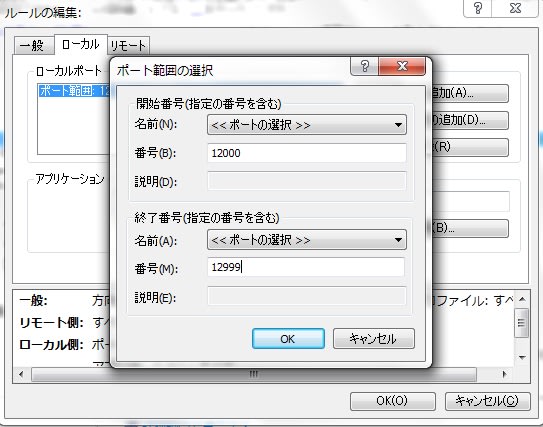The height and width of the screenshot is (427, 543).
Task: Click キャンセル(C) in the rule edit window
Action: pos(488,401)
